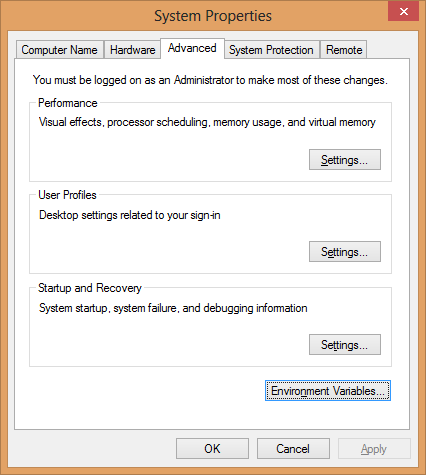The width and height of the screenshot is (426, 475).
Task: Click the visual effects description text
Action: [207, 122]
